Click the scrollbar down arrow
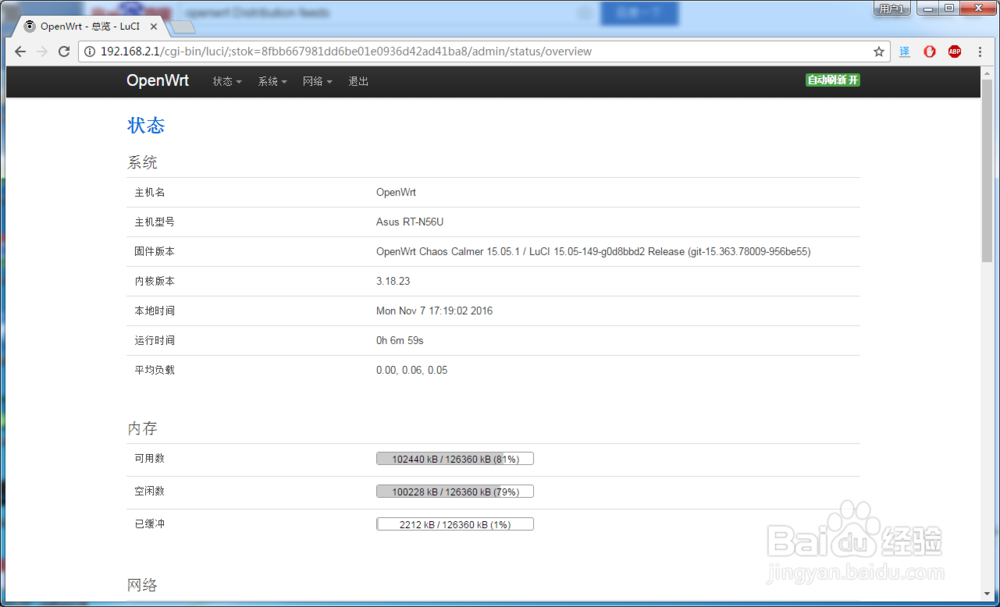The image size is (1000, 607). [x=987, y=596]
